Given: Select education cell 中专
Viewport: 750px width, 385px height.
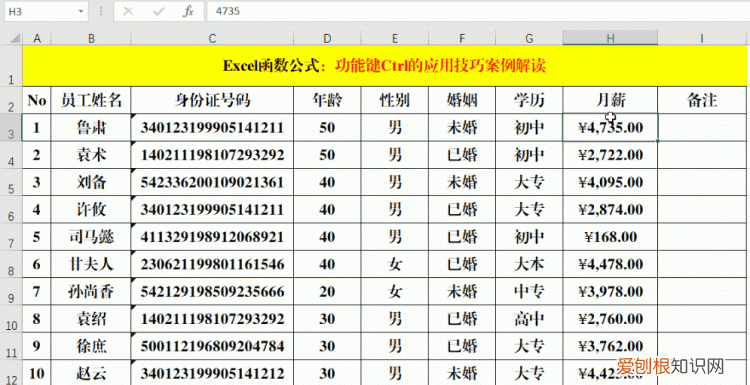Looking at the screenshot, I should coord(529,291).
